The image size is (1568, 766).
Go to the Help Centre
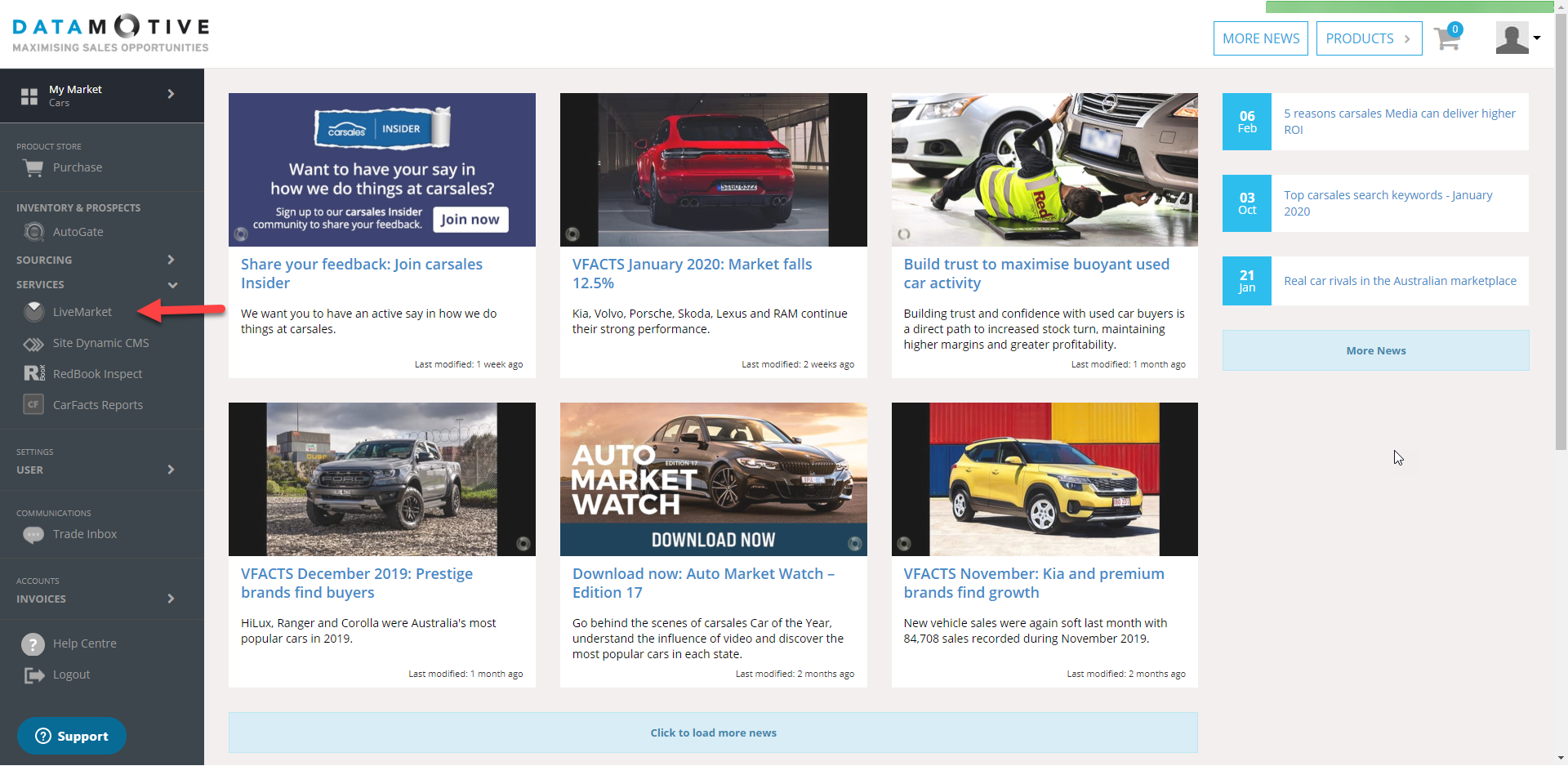pos(85,644)
